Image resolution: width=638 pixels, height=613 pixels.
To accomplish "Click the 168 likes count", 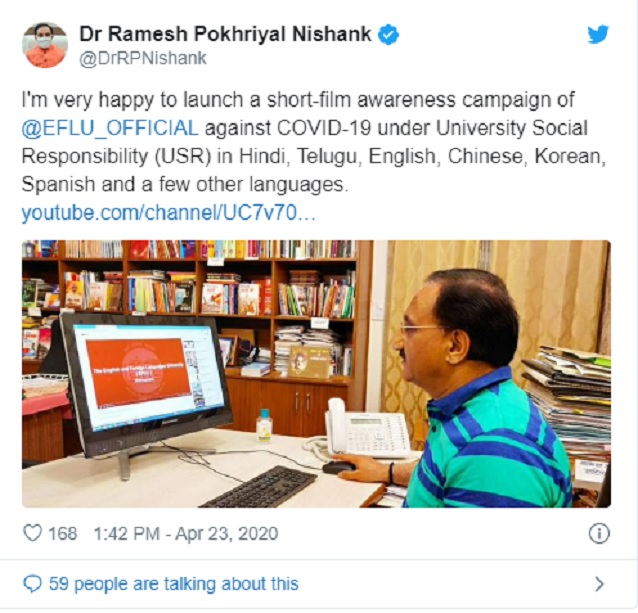I will 63,533.
